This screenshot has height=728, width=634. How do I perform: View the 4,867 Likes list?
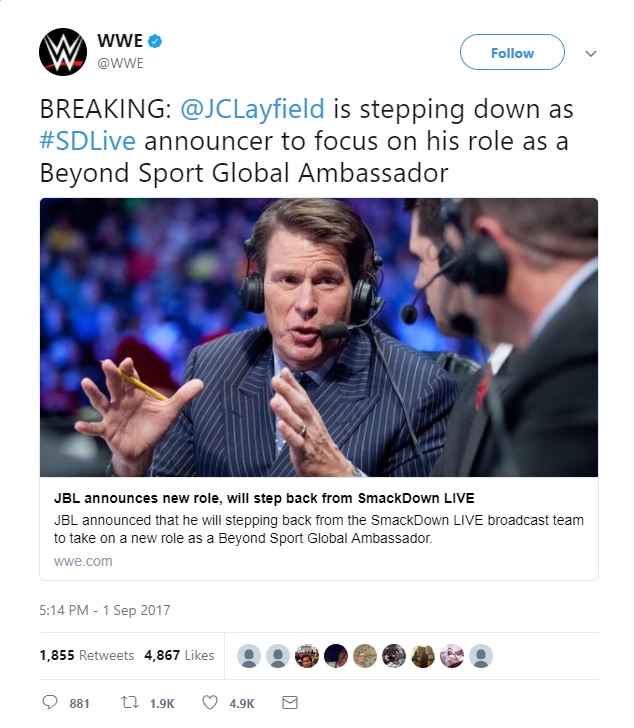pyautogui.click(x=179, y=655)
